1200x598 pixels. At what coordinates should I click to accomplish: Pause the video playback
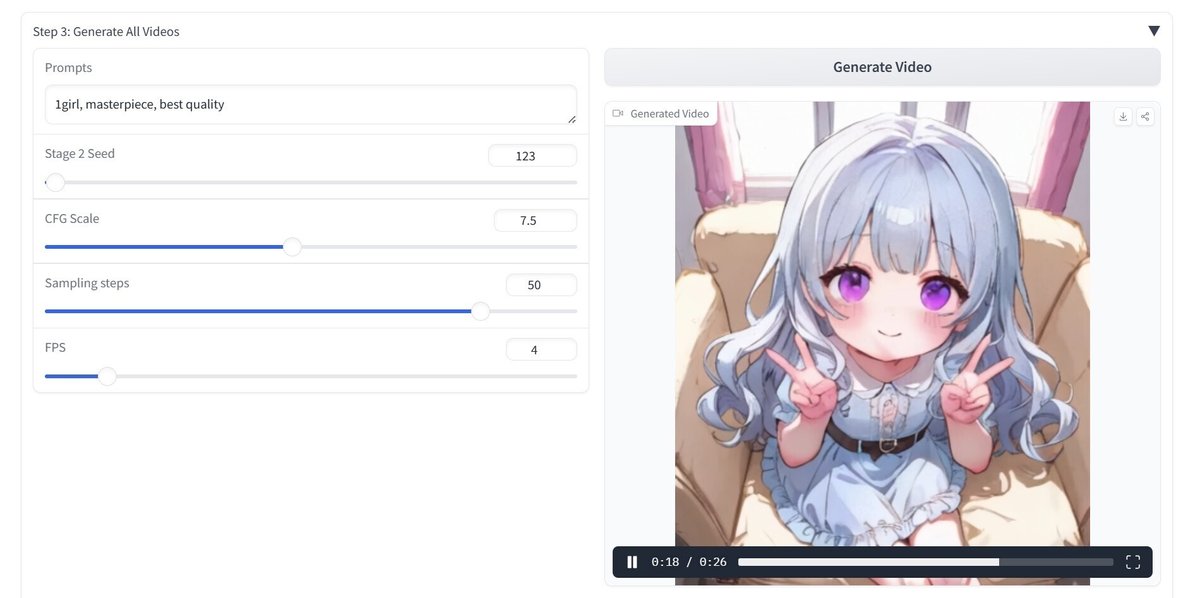click(632, 562)
